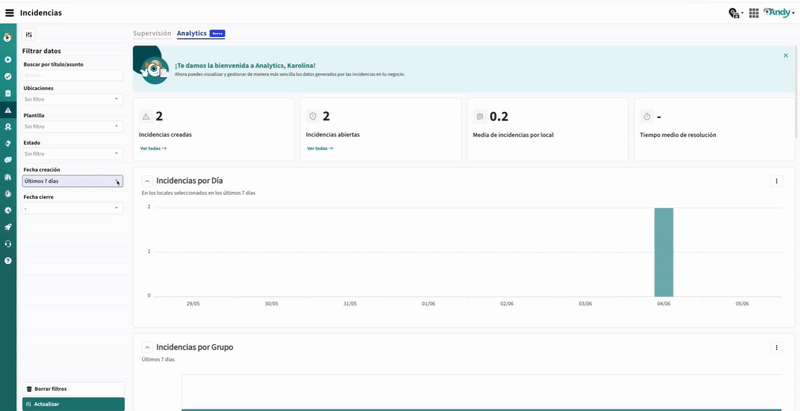Click the filter settings icon above Filtrar datos
The image size is (800, 411).
click(29, 34)
